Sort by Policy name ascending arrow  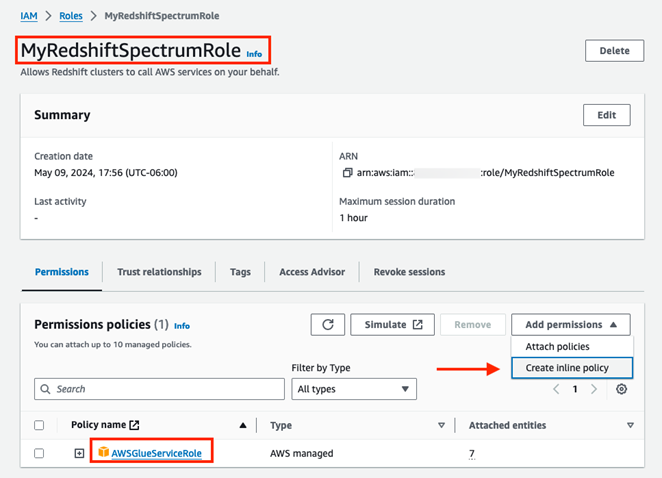243,425
